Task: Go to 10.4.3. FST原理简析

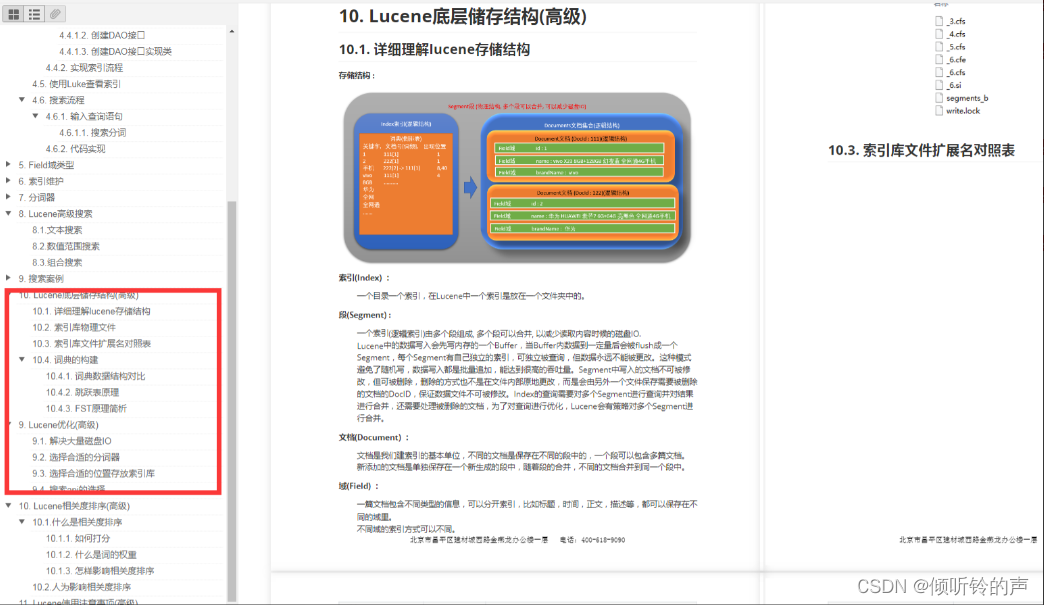Action: [x=86, y=409]
